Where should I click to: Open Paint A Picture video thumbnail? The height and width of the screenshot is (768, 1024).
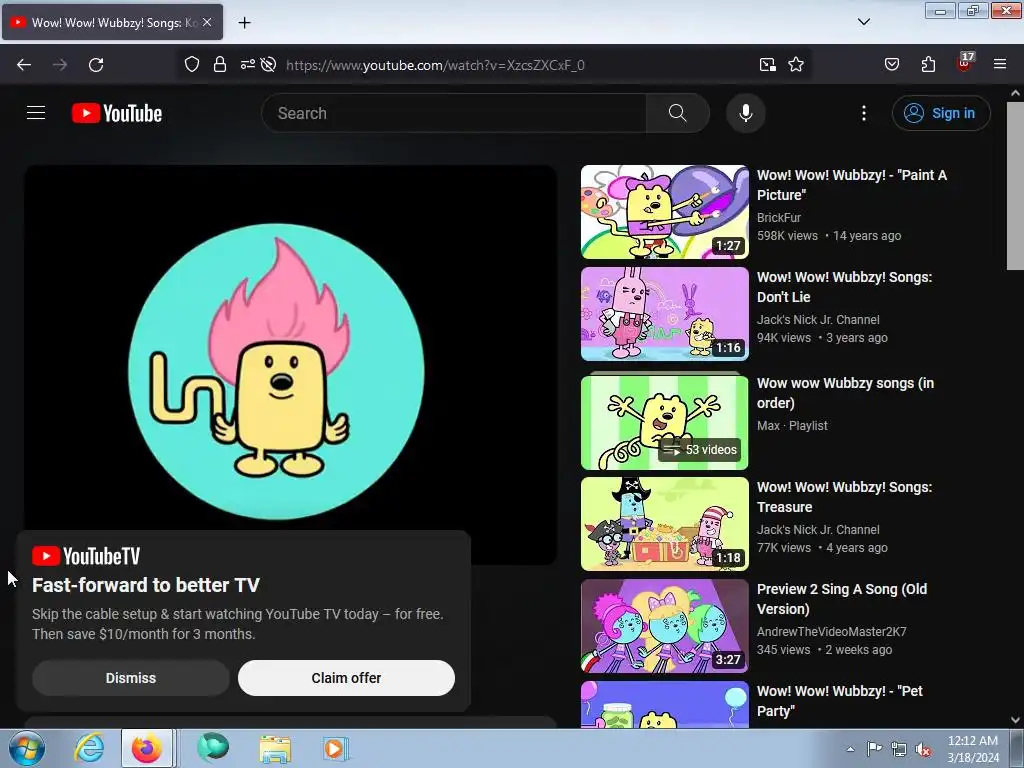click(665, 212)
